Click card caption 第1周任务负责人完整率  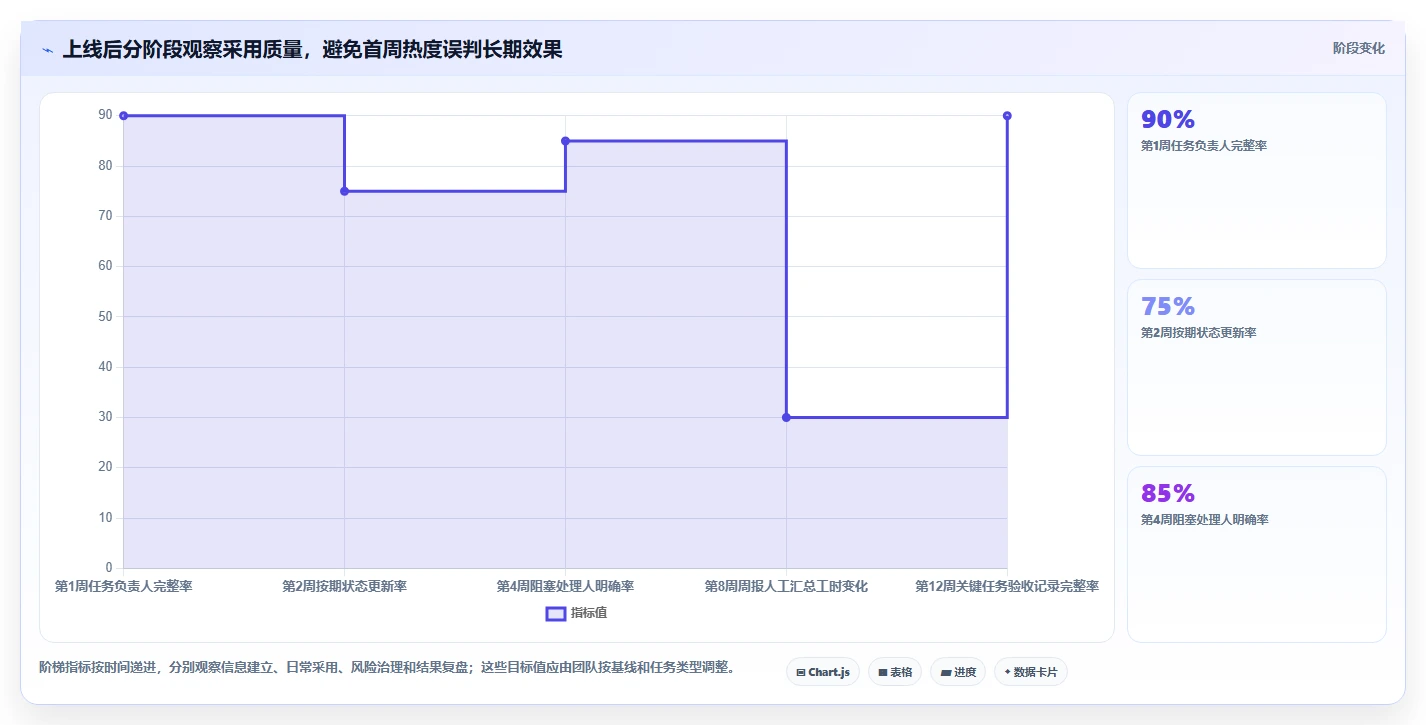(1204, 146)
